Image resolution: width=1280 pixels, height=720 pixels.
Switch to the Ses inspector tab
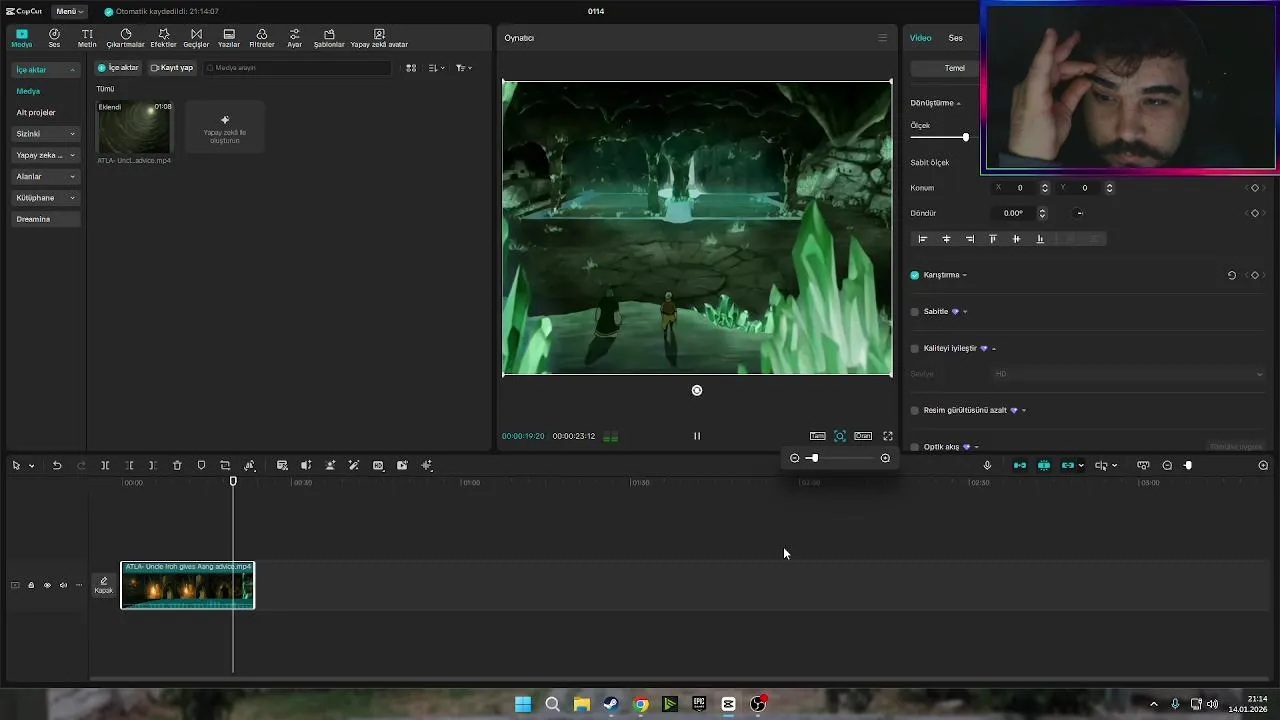click(956, 38)
